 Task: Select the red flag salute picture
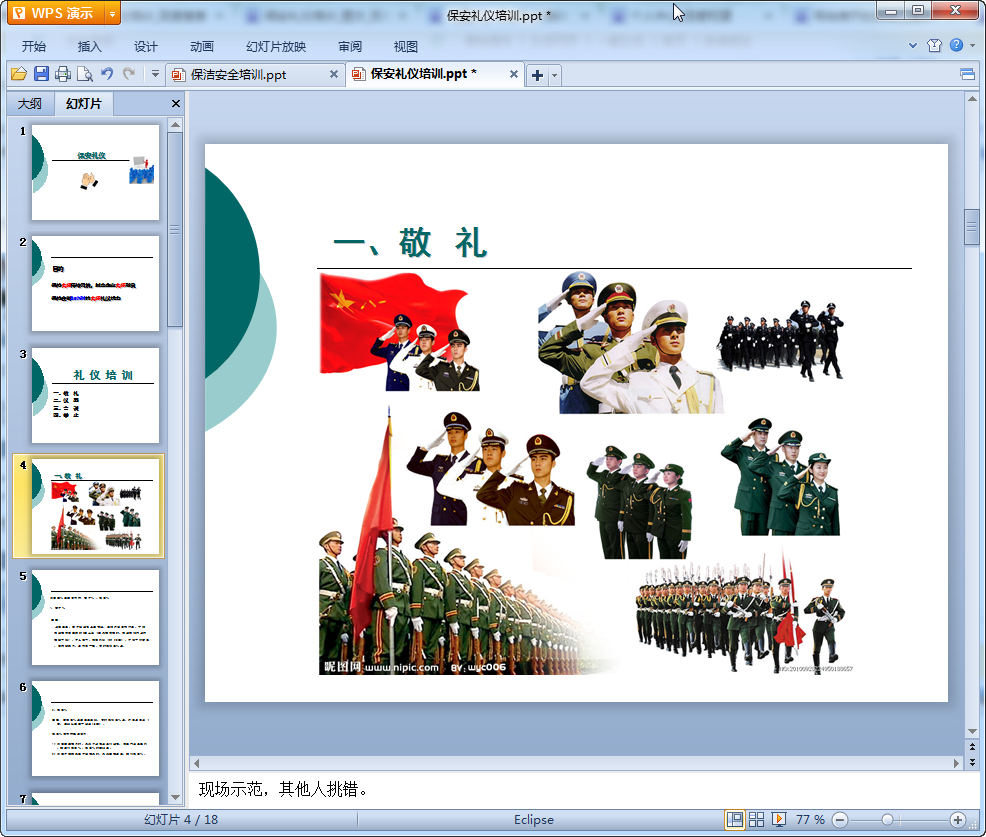[399, 331]
